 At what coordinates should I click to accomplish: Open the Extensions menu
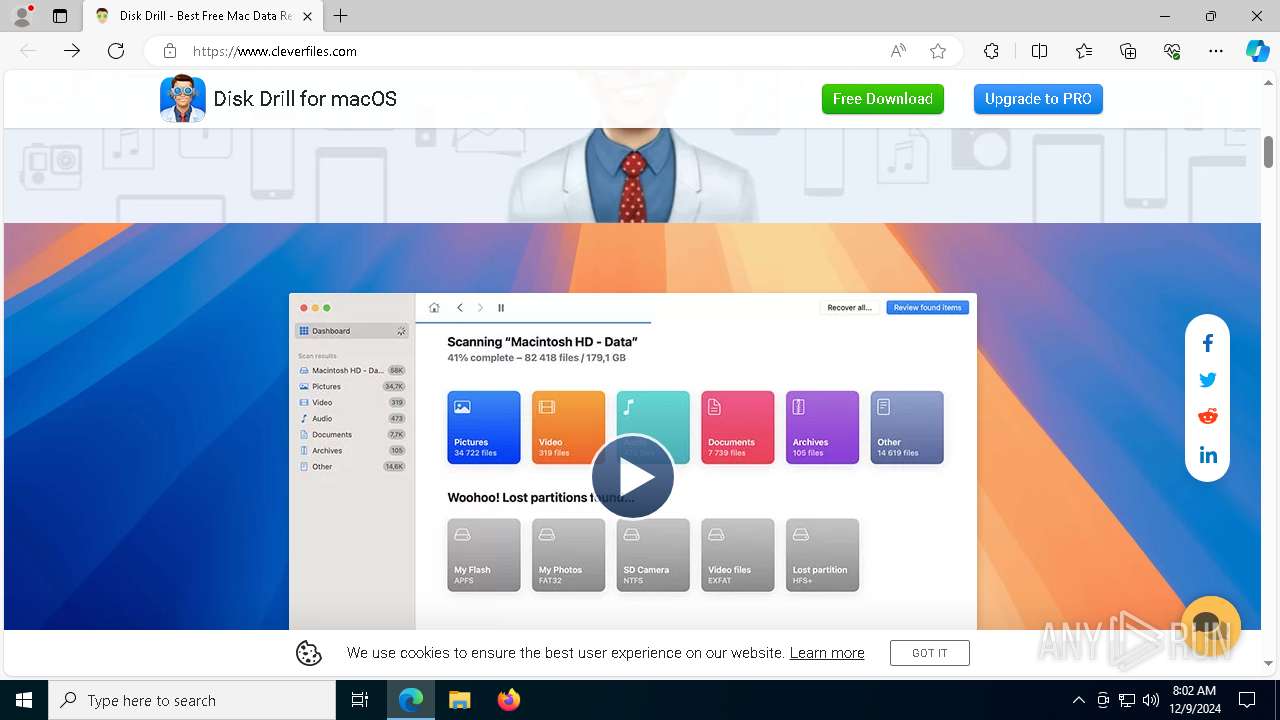pyautogui.click(x=991, y=51)
